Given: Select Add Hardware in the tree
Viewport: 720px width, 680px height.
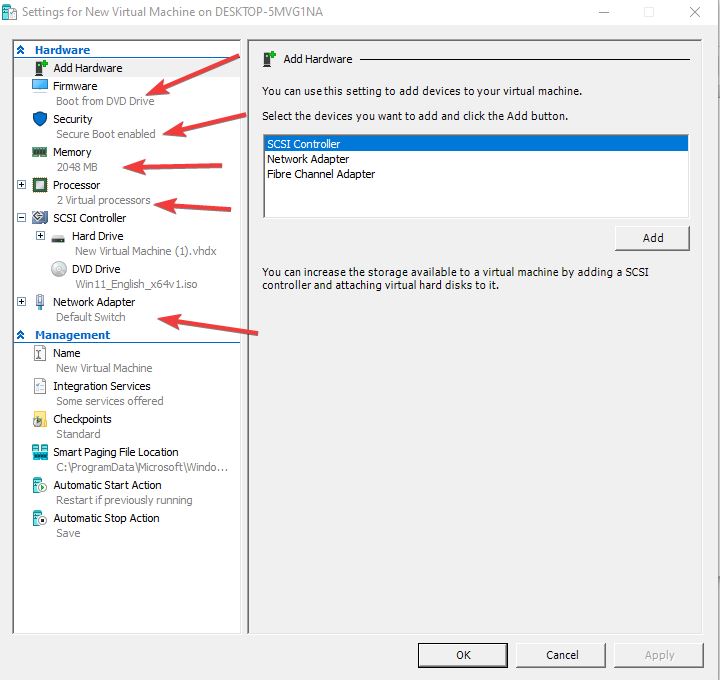Looking at the screenshot, I should pyautogui.click(x=88, y=68).
